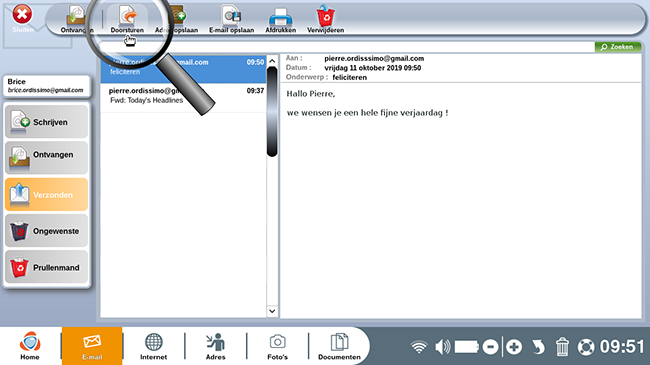The height and width of the screenshot is (365, 650).
Task: Go to Home in the bottom bar
Action: point(30,346)
